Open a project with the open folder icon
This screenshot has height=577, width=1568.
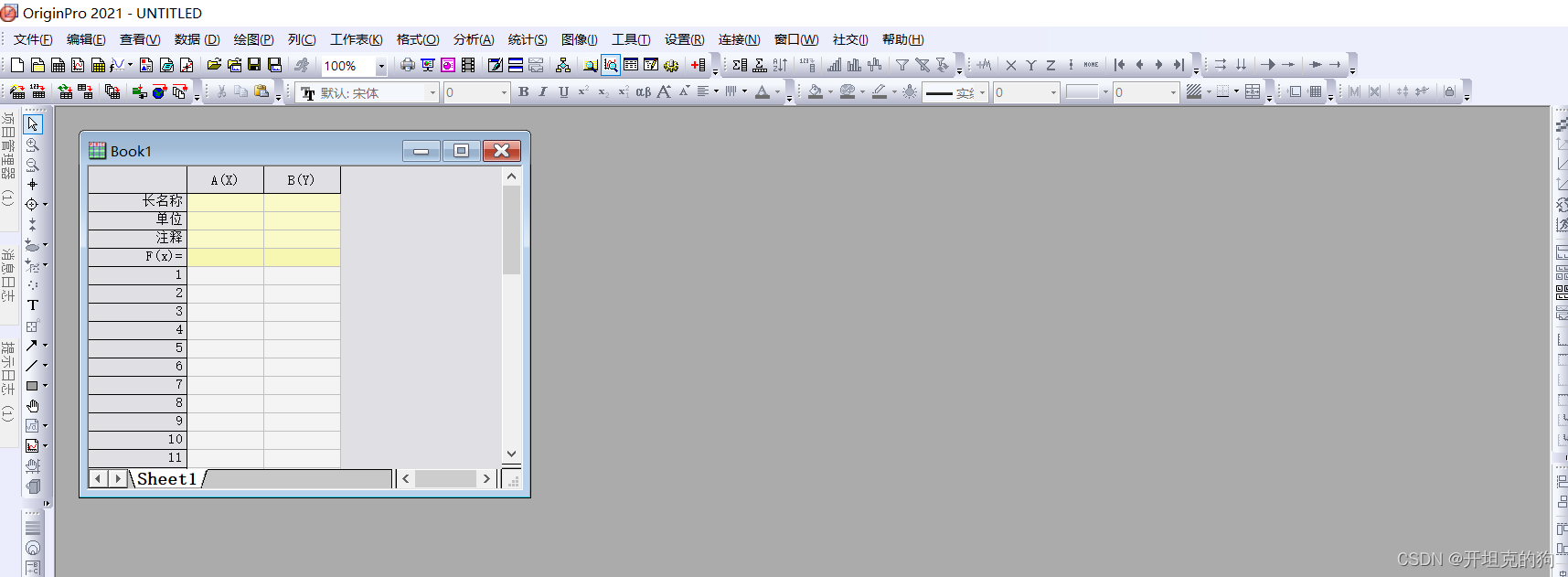(214, 65)
